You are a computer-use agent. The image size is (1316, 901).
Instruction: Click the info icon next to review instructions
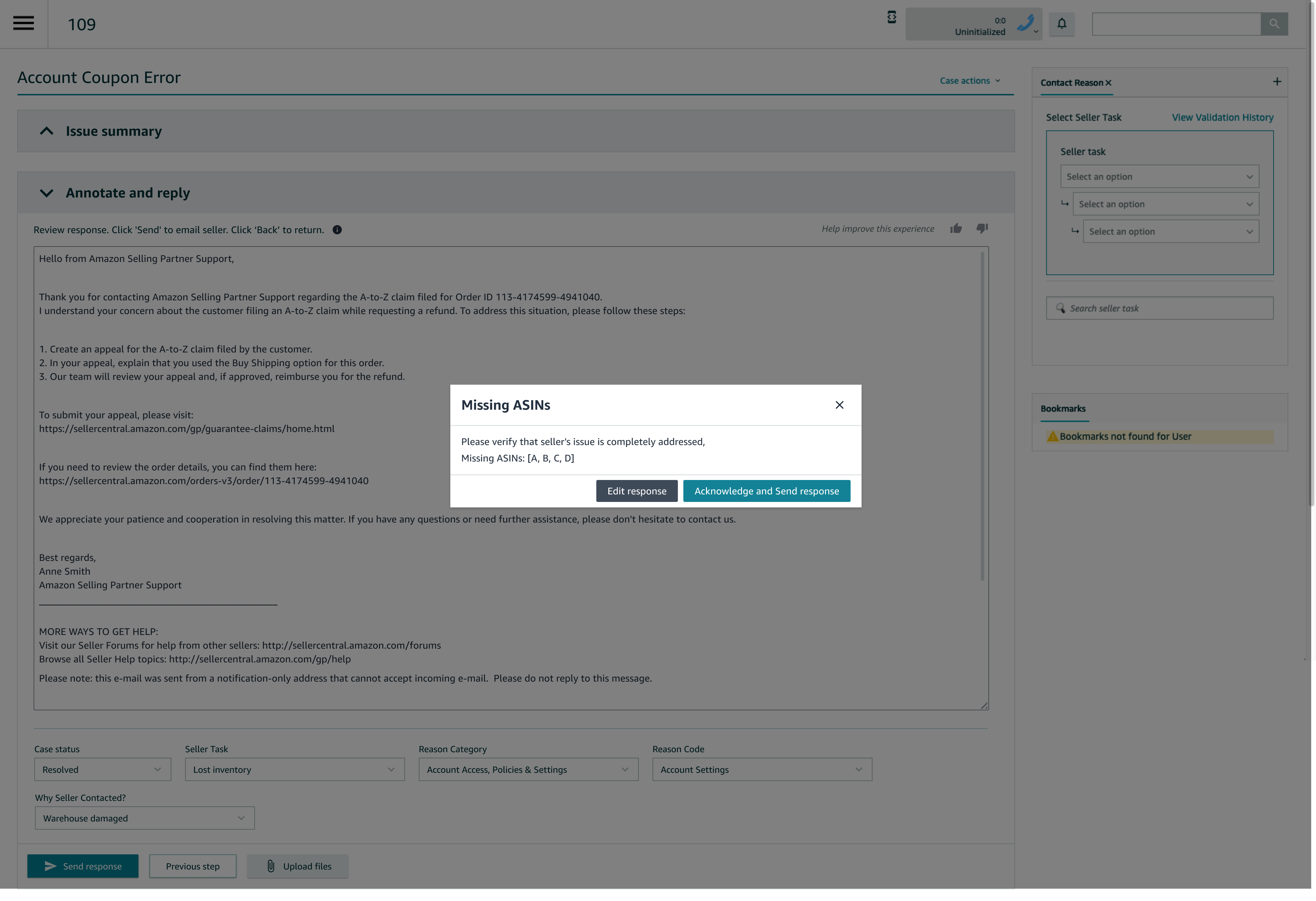click(x=337, y=230)
